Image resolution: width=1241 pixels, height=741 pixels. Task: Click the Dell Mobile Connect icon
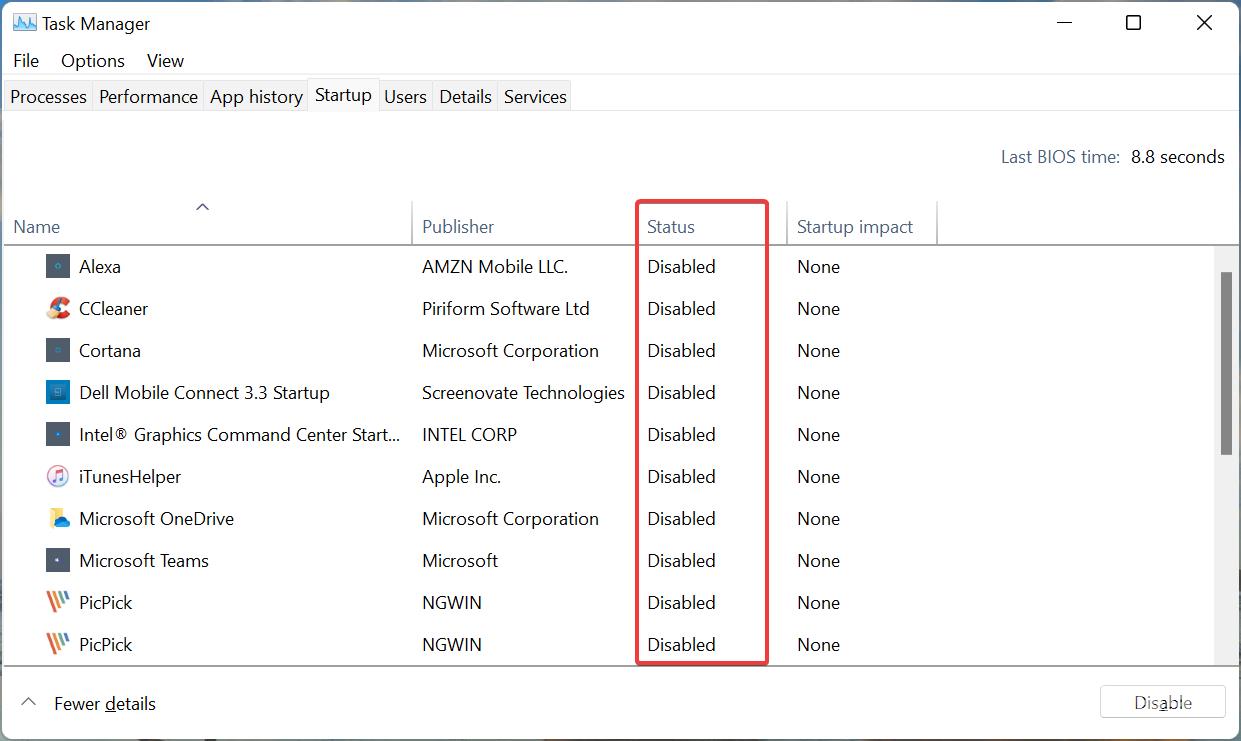58,393
